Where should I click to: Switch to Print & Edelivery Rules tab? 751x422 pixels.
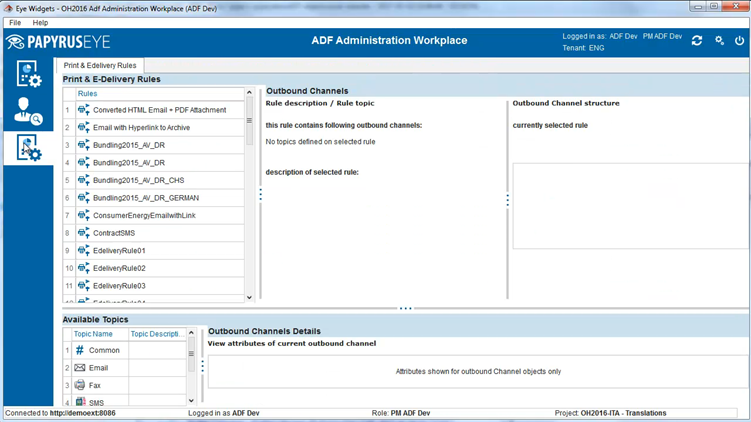[x=100, y=65]
